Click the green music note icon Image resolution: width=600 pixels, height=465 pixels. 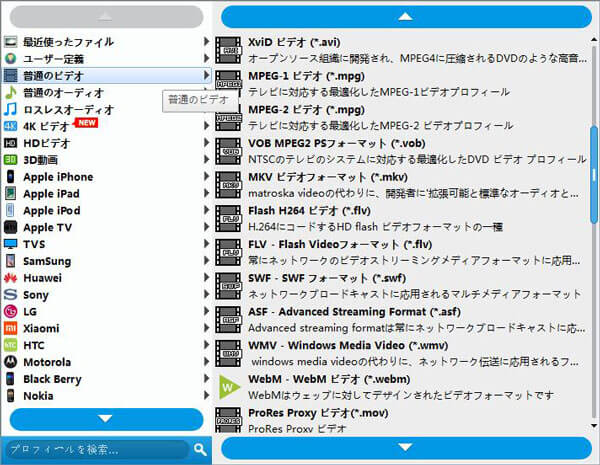tap(10, 92)
